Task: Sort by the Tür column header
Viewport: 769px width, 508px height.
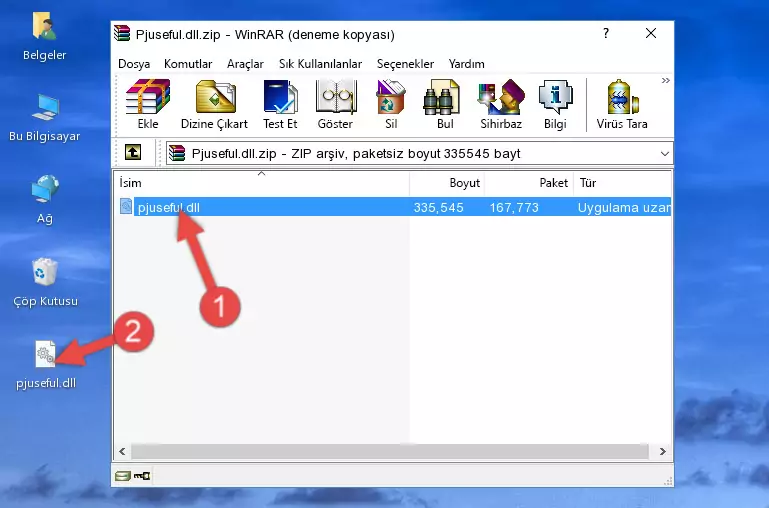Action: [622, 183]
